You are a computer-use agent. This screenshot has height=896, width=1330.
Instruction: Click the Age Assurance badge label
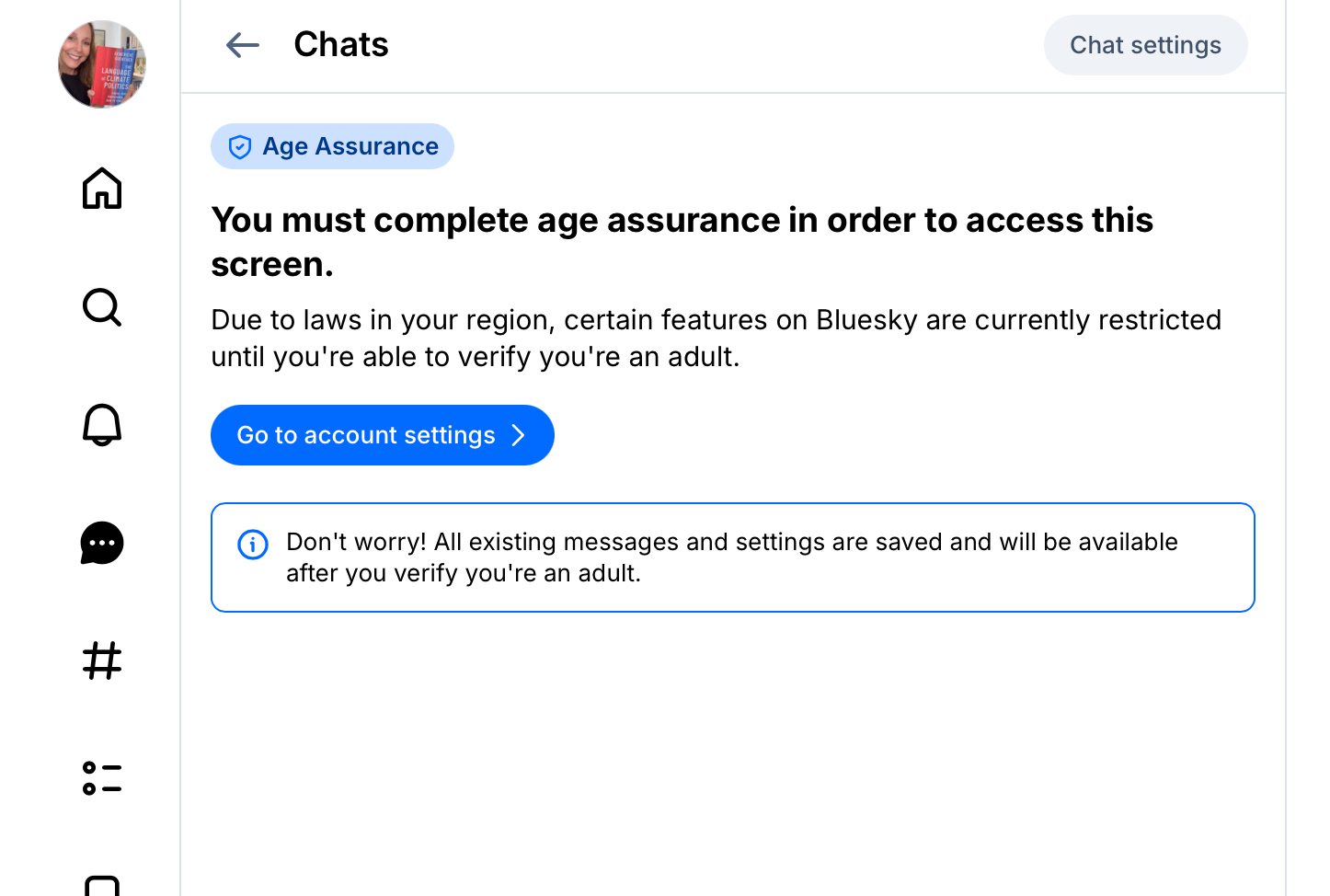click(x=350, y=146)
